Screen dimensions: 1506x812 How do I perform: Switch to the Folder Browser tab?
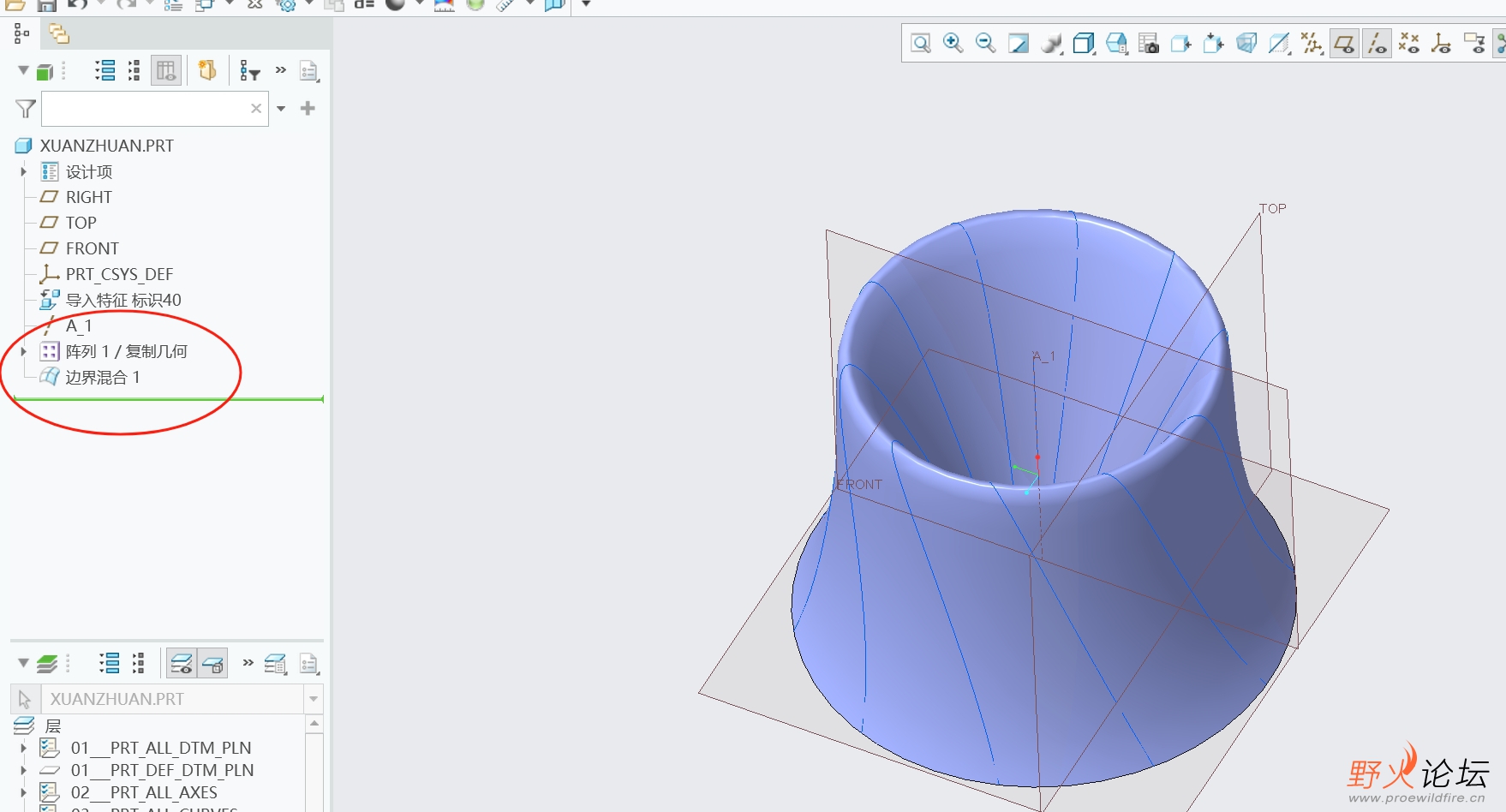(x=58, y=33)
